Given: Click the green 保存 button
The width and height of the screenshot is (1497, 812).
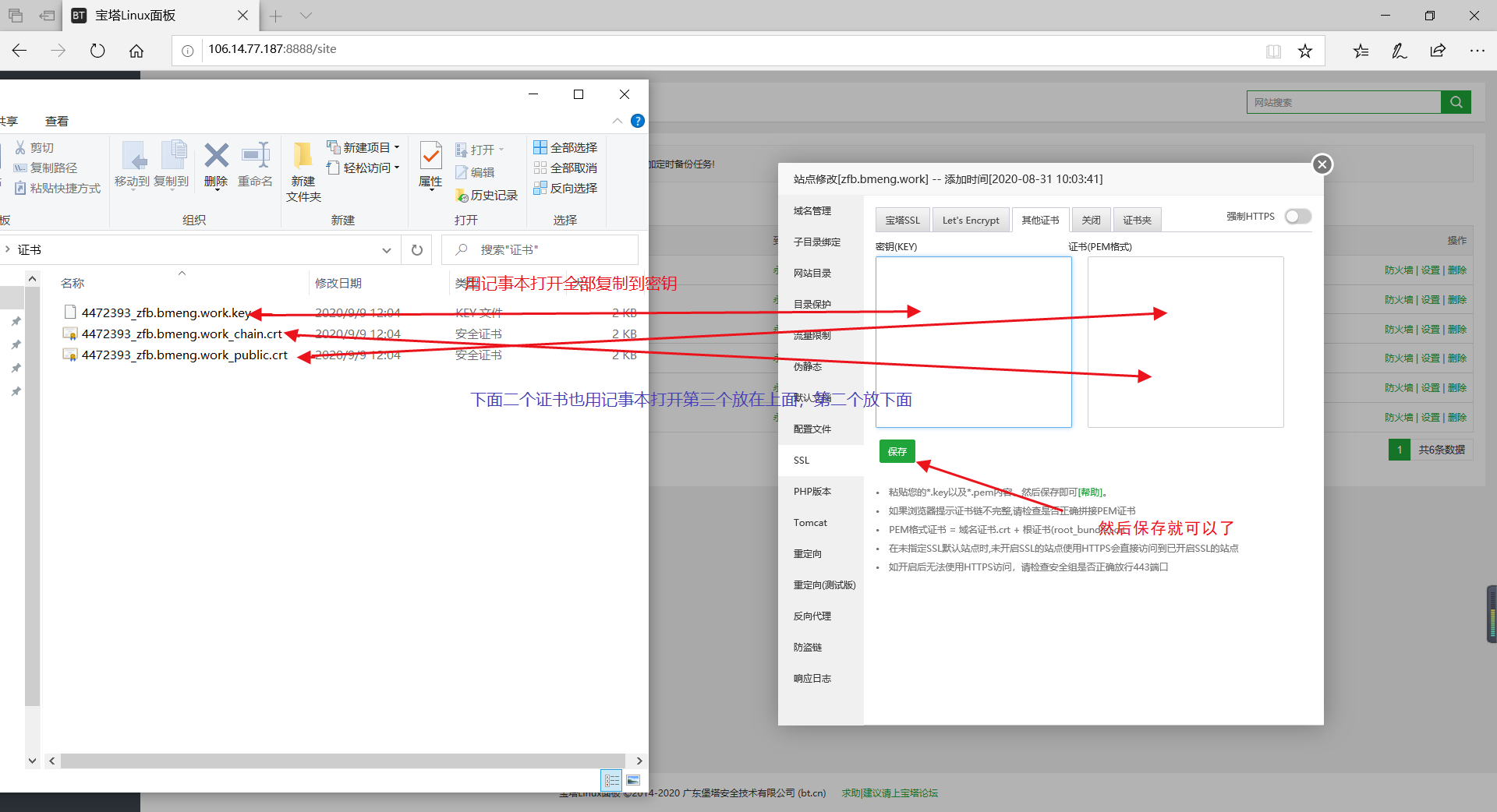Looking at the screenshot, I should click(897, 451).
